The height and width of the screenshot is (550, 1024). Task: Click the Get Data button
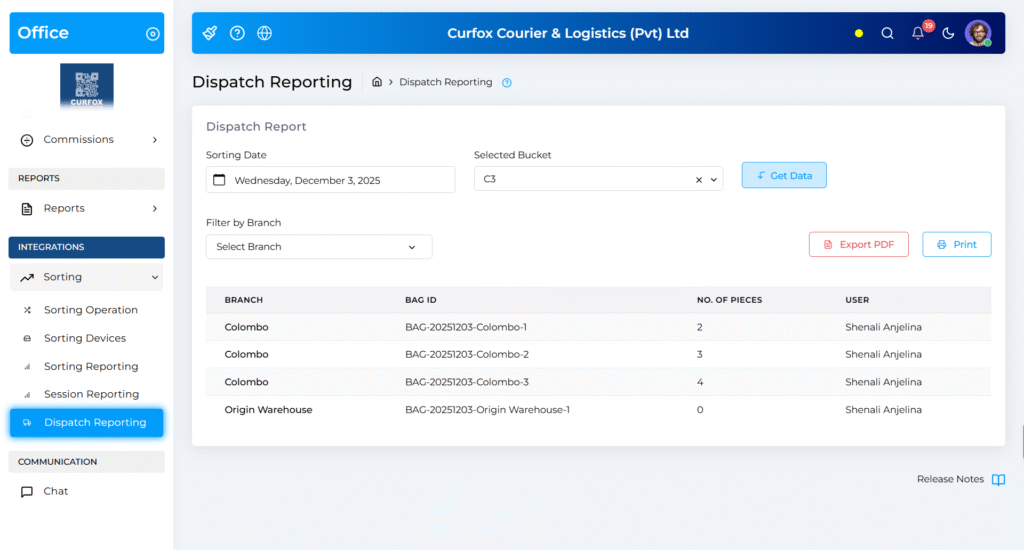tap(784, 175)
